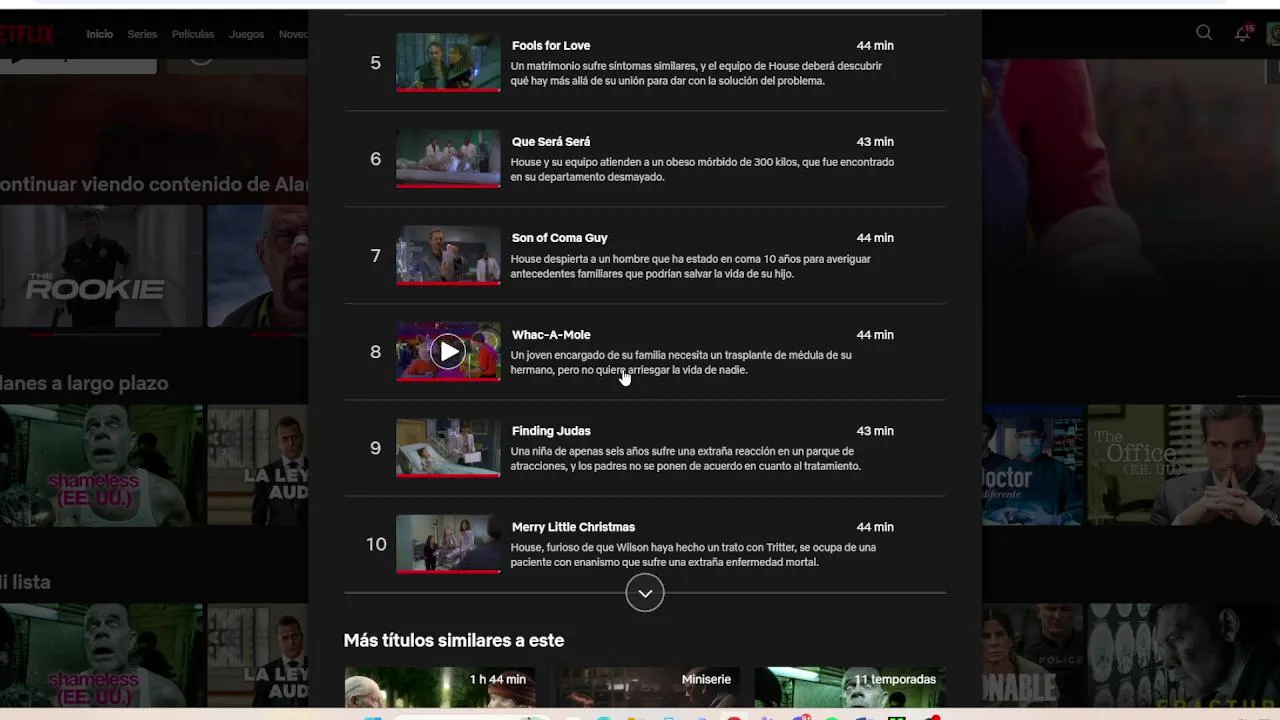Open Películas in the Netflix navigation
The image size is (1280, 720).
tap(193, 34)
